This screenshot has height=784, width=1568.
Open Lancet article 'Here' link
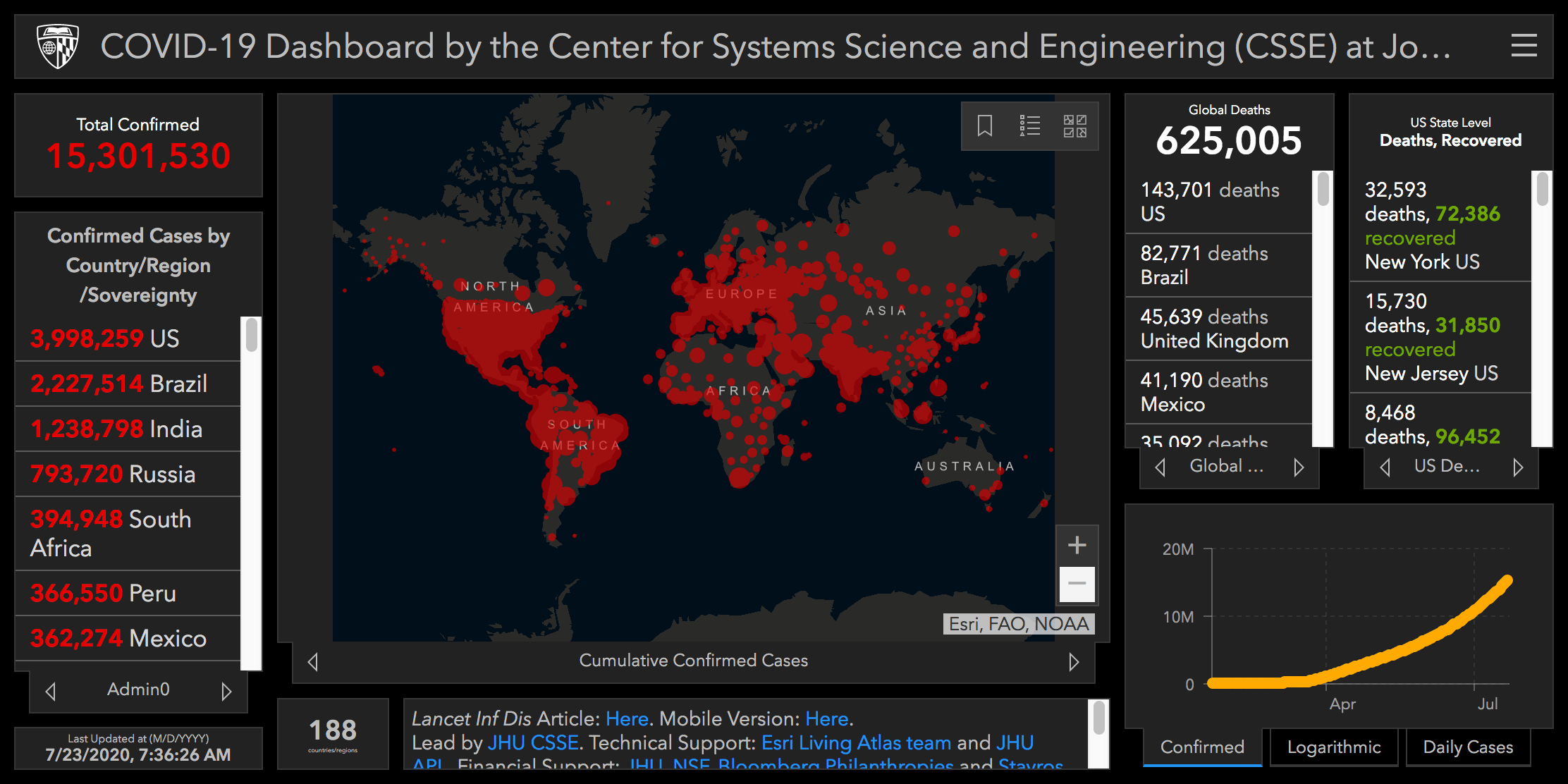627,719
